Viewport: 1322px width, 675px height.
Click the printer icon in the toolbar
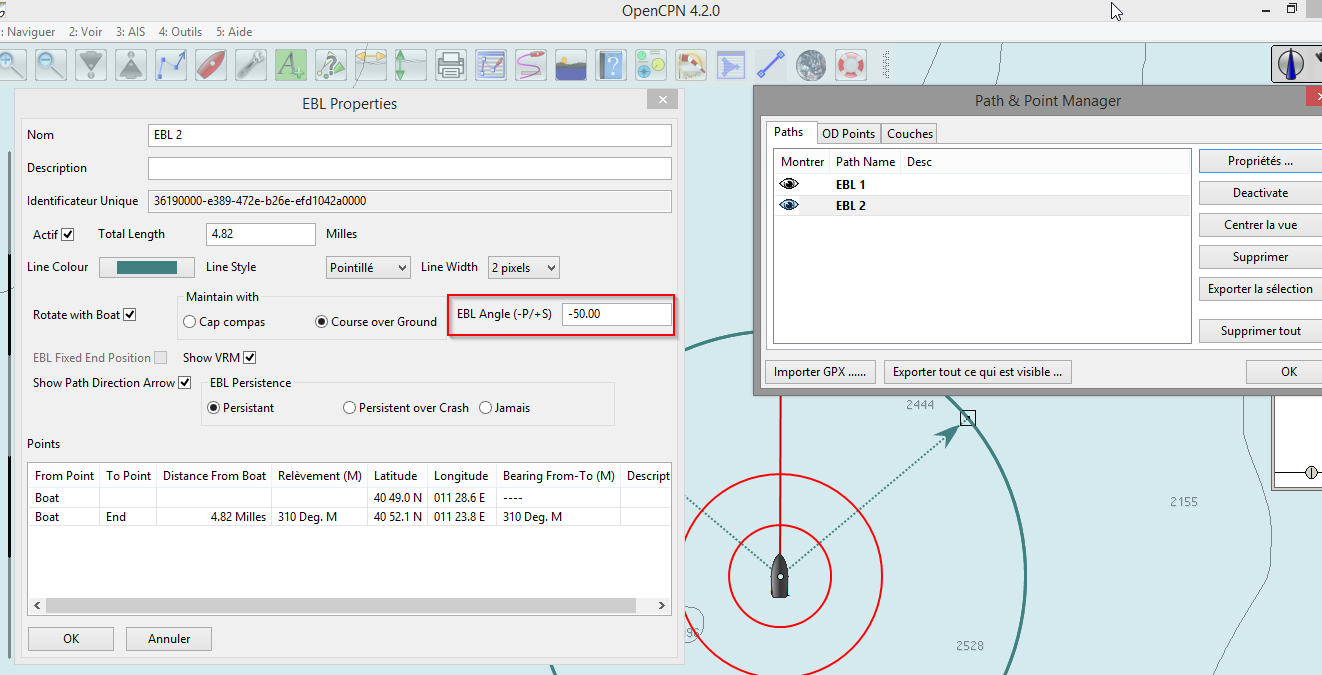pyautogui.click(x=451, y=65)
